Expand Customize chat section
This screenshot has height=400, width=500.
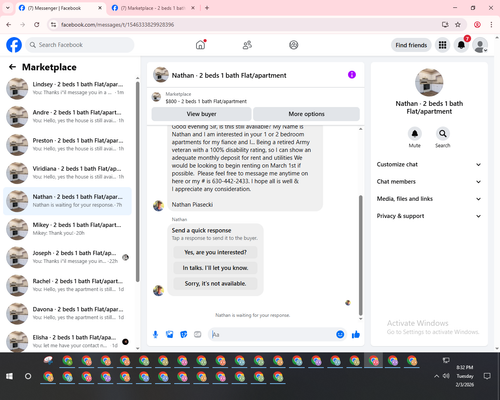[429, 164]
